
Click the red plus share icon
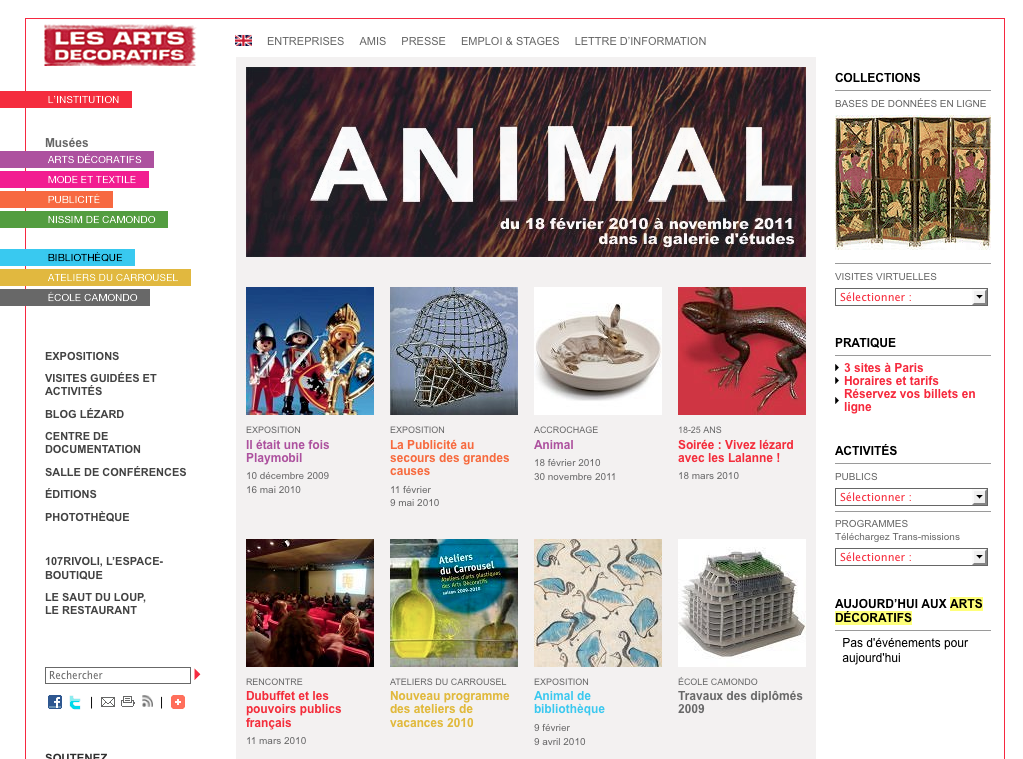[x=178, y=701]
